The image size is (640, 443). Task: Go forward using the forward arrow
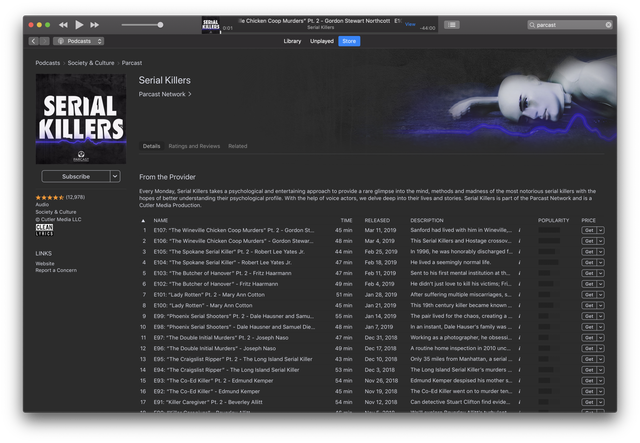tap(45, 41)
